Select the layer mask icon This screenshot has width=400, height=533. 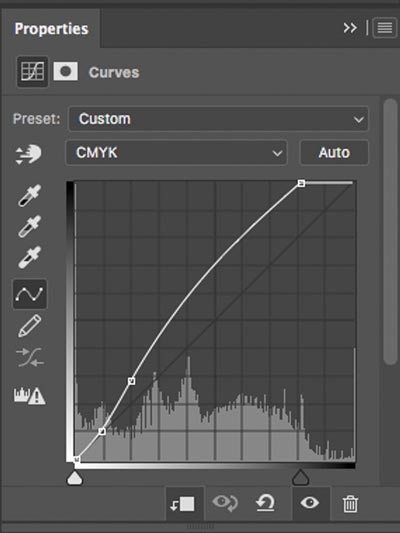pos(66,72)
